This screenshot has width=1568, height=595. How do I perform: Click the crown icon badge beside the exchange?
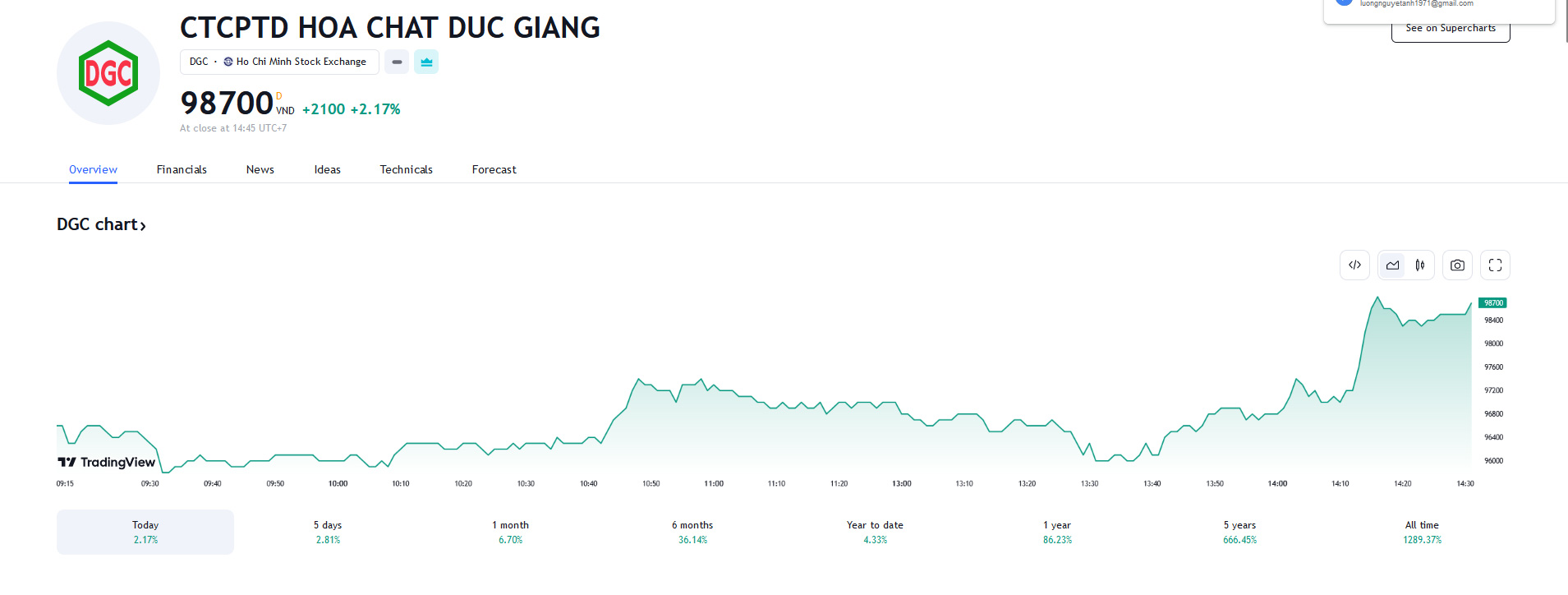(x=426, y=62)
